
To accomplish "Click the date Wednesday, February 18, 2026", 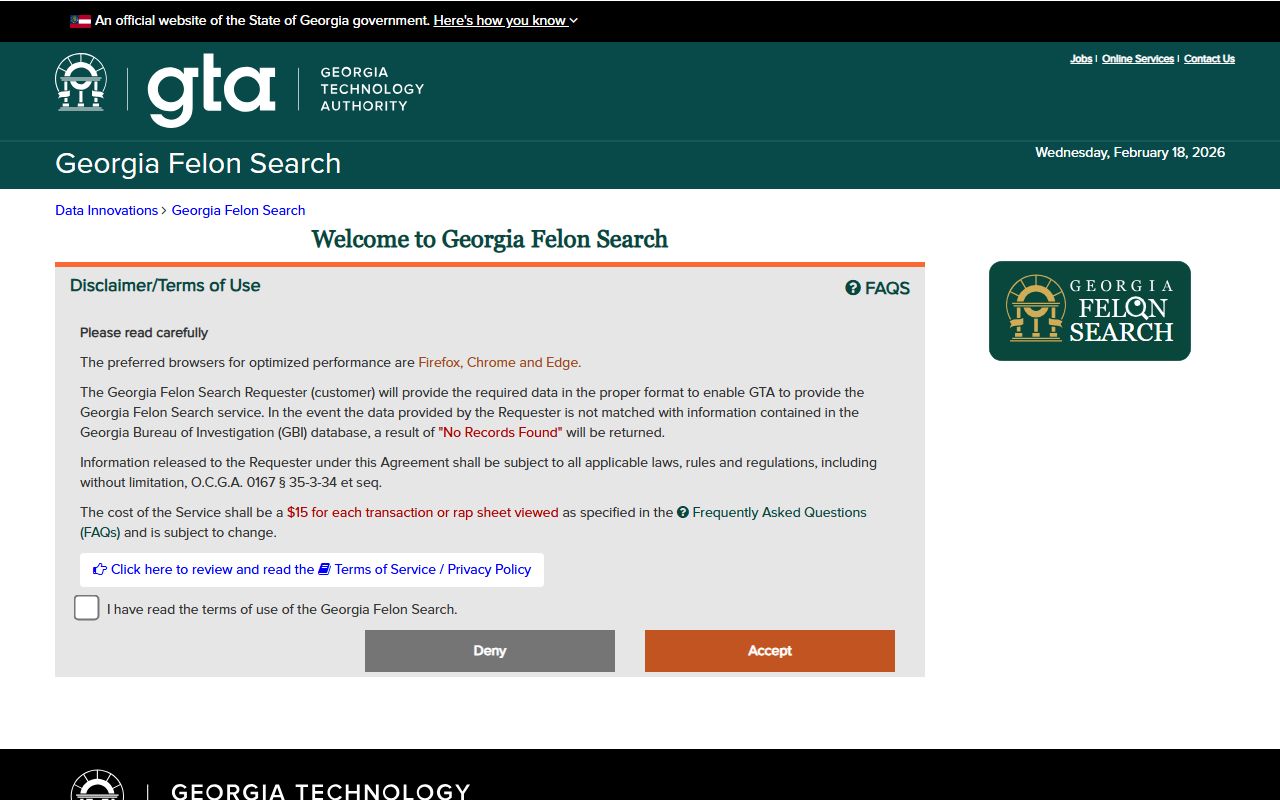I will 1130,153.
